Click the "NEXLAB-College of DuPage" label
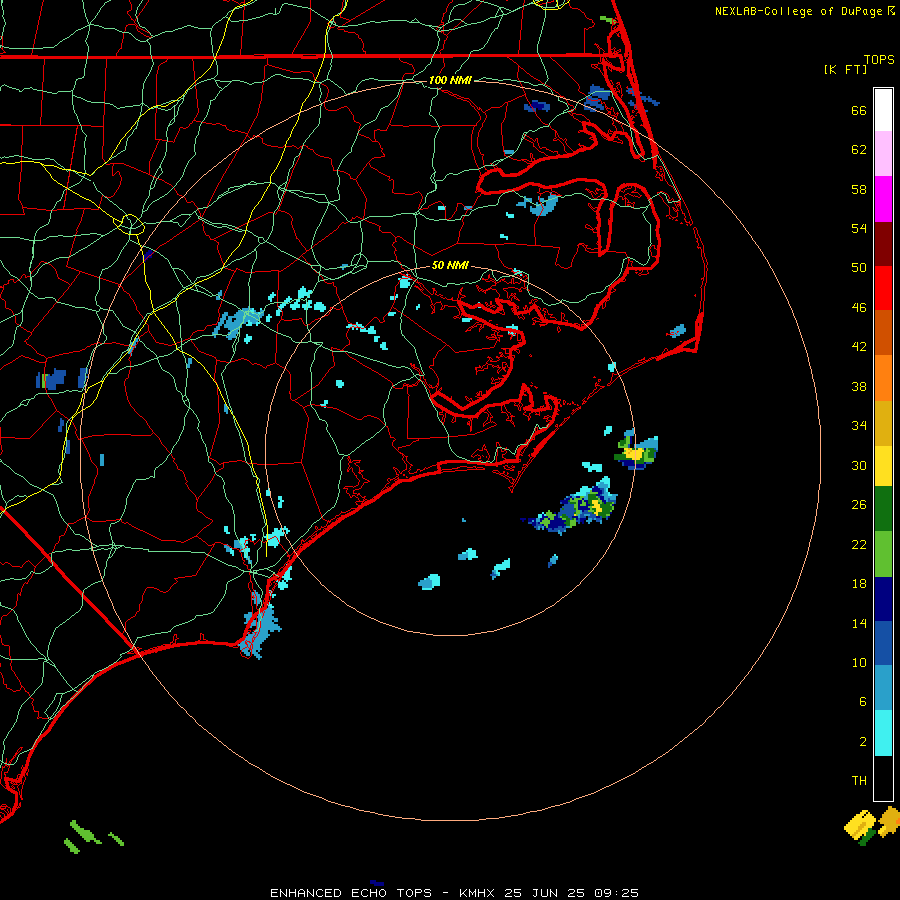Viewport: 900px width, 900px height. coord(798,11)
